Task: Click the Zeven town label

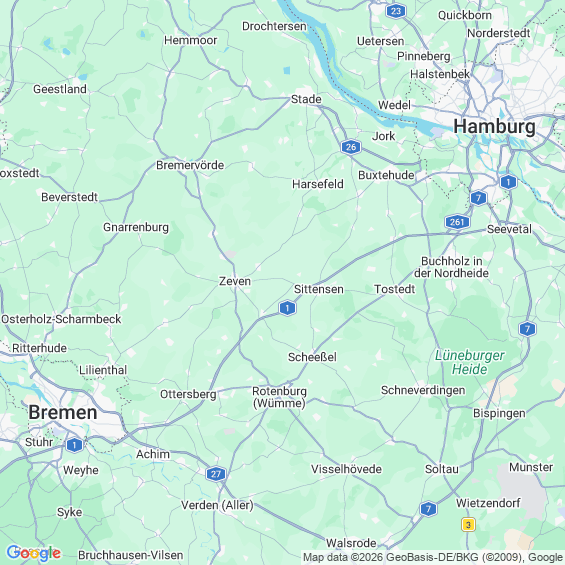Action: pos(235,281)
